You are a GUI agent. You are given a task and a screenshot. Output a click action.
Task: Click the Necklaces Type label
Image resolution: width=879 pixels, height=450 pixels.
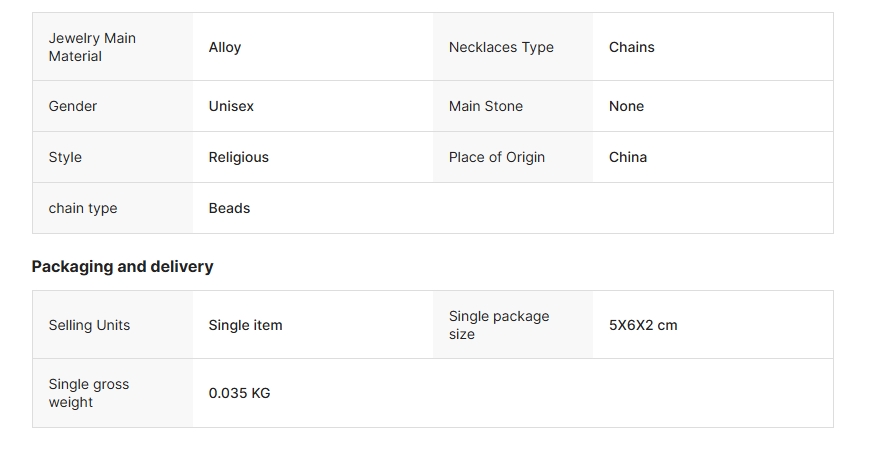tap(501, 47)
